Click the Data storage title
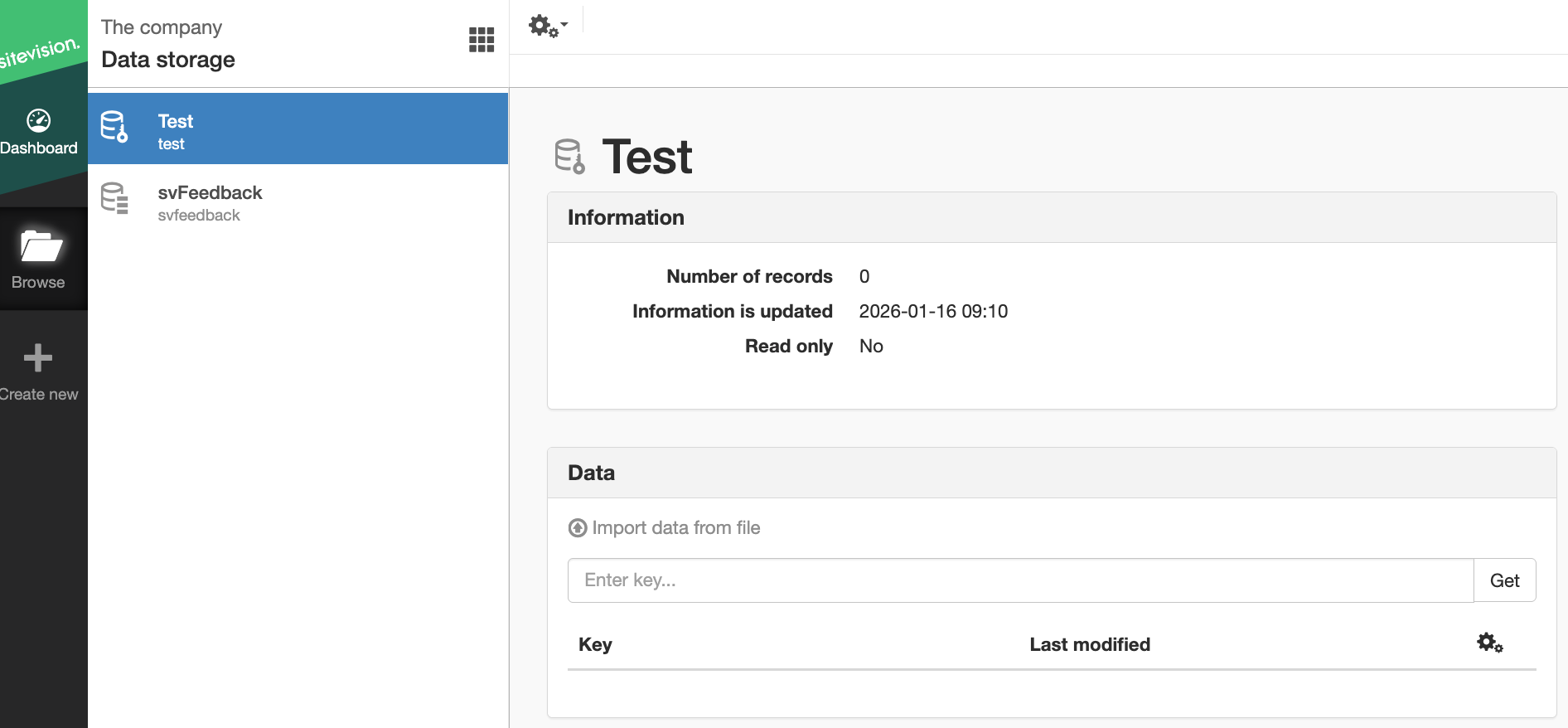 [168, 60]
